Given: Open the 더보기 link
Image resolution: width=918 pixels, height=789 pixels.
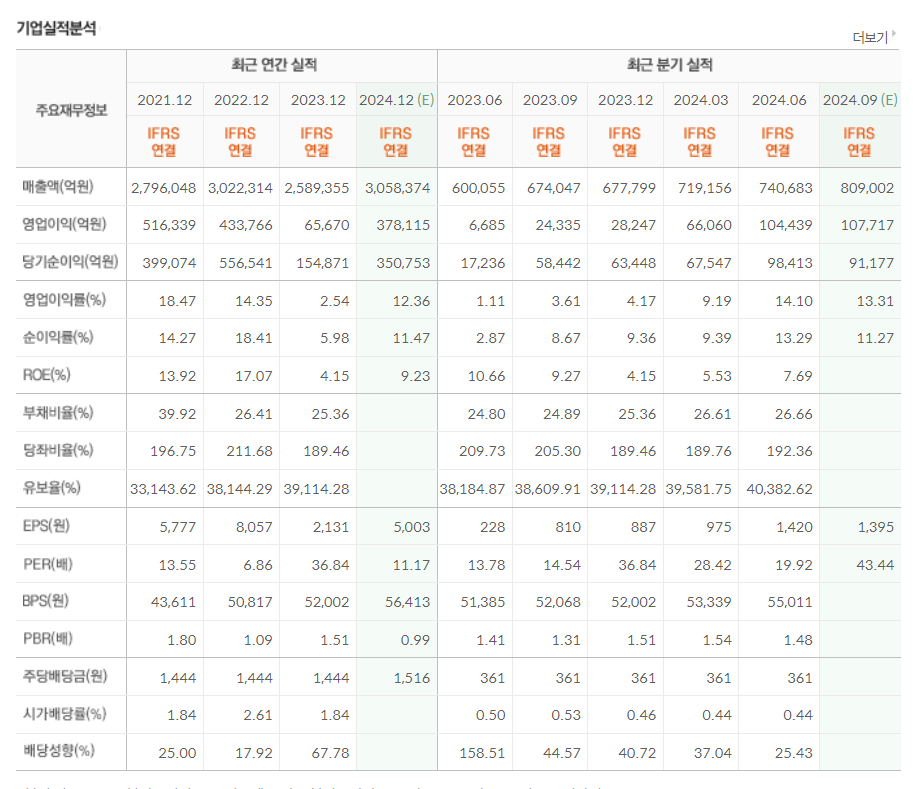Looking at the screenshot, I should (x=870, y=37).
